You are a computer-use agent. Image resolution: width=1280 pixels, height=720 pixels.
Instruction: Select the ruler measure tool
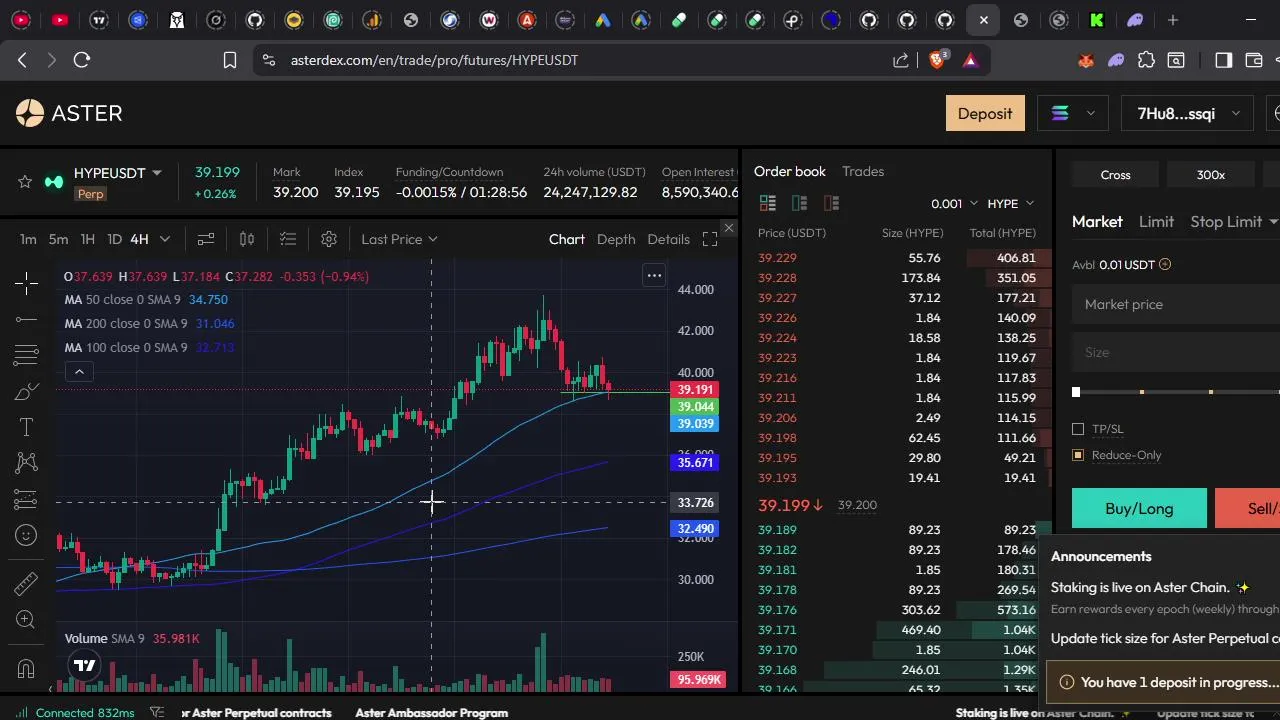26,583
